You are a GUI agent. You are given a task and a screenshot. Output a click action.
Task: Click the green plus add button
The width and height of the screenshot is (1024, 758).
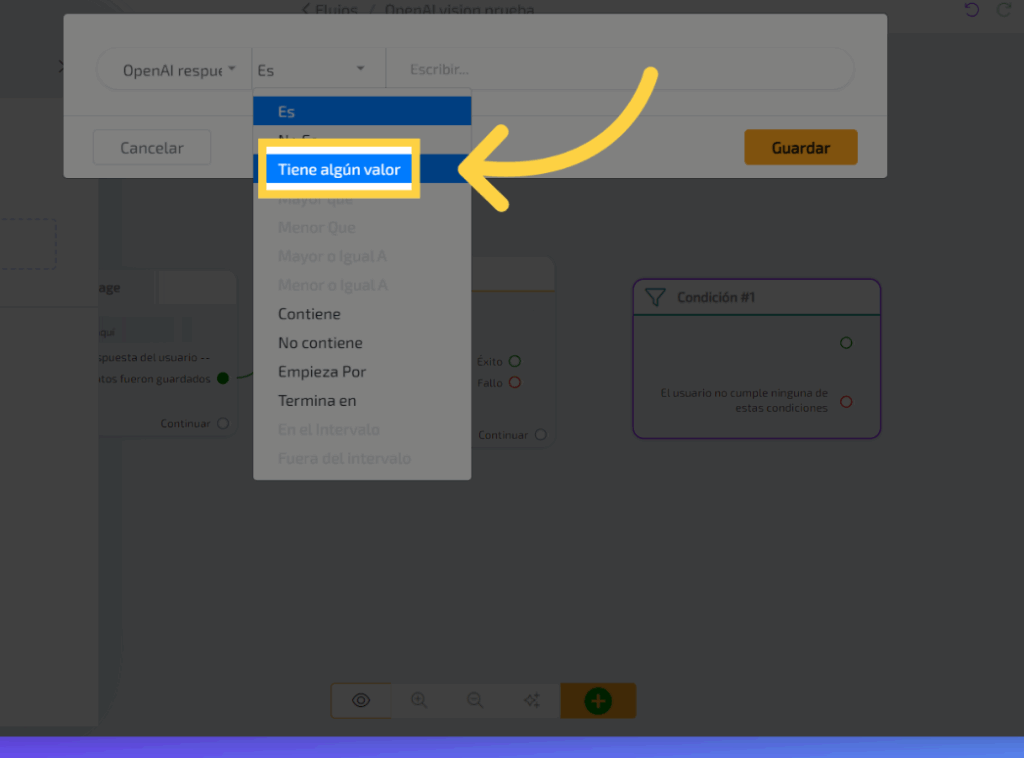pos(598,701)
